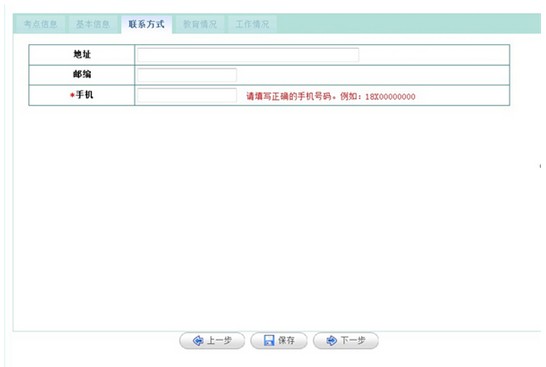
Task: Select the 联系方式 tab
Action: [x=146, y=24]
